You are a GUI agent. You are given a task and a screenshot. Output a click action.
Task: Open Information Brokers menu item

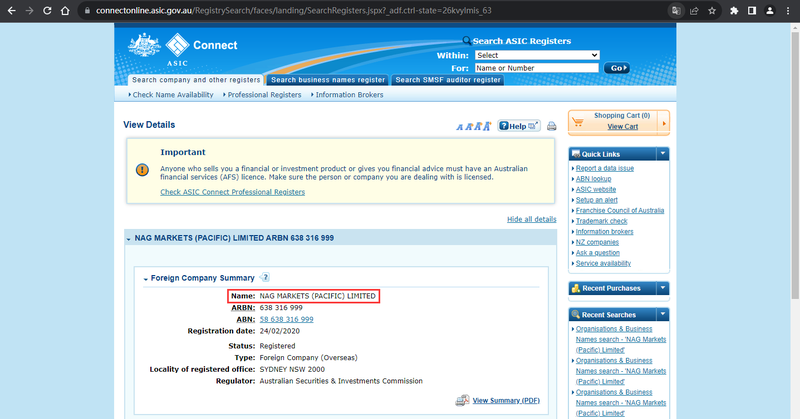tap(349, 95)
